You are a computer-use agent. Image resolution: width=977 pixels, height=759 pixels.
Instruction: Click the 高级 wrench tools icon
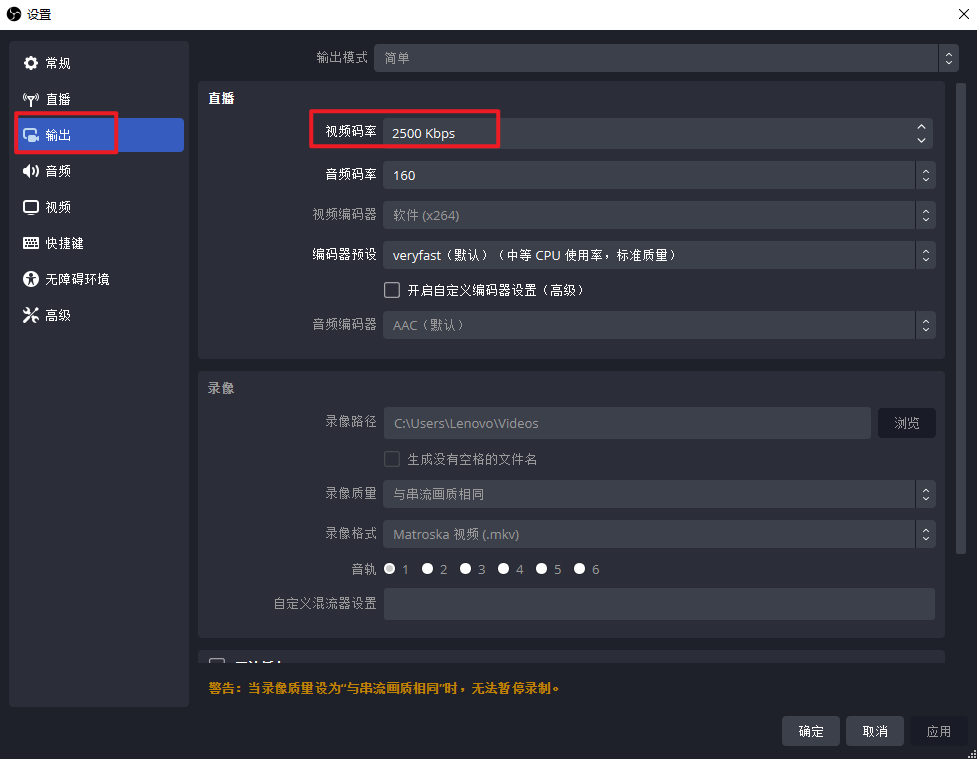click(30, 316)
